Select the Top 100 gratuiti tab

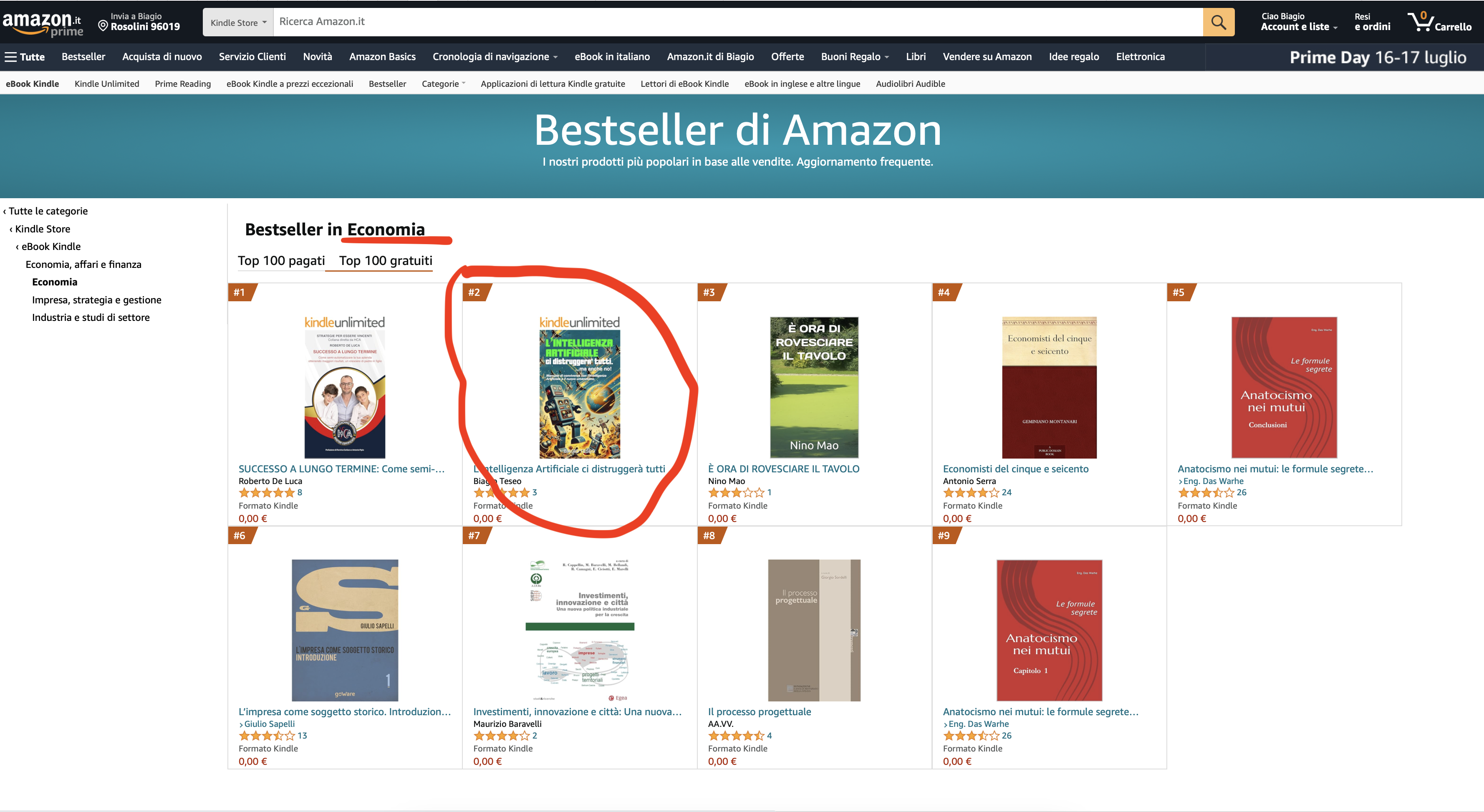point(386,260)
